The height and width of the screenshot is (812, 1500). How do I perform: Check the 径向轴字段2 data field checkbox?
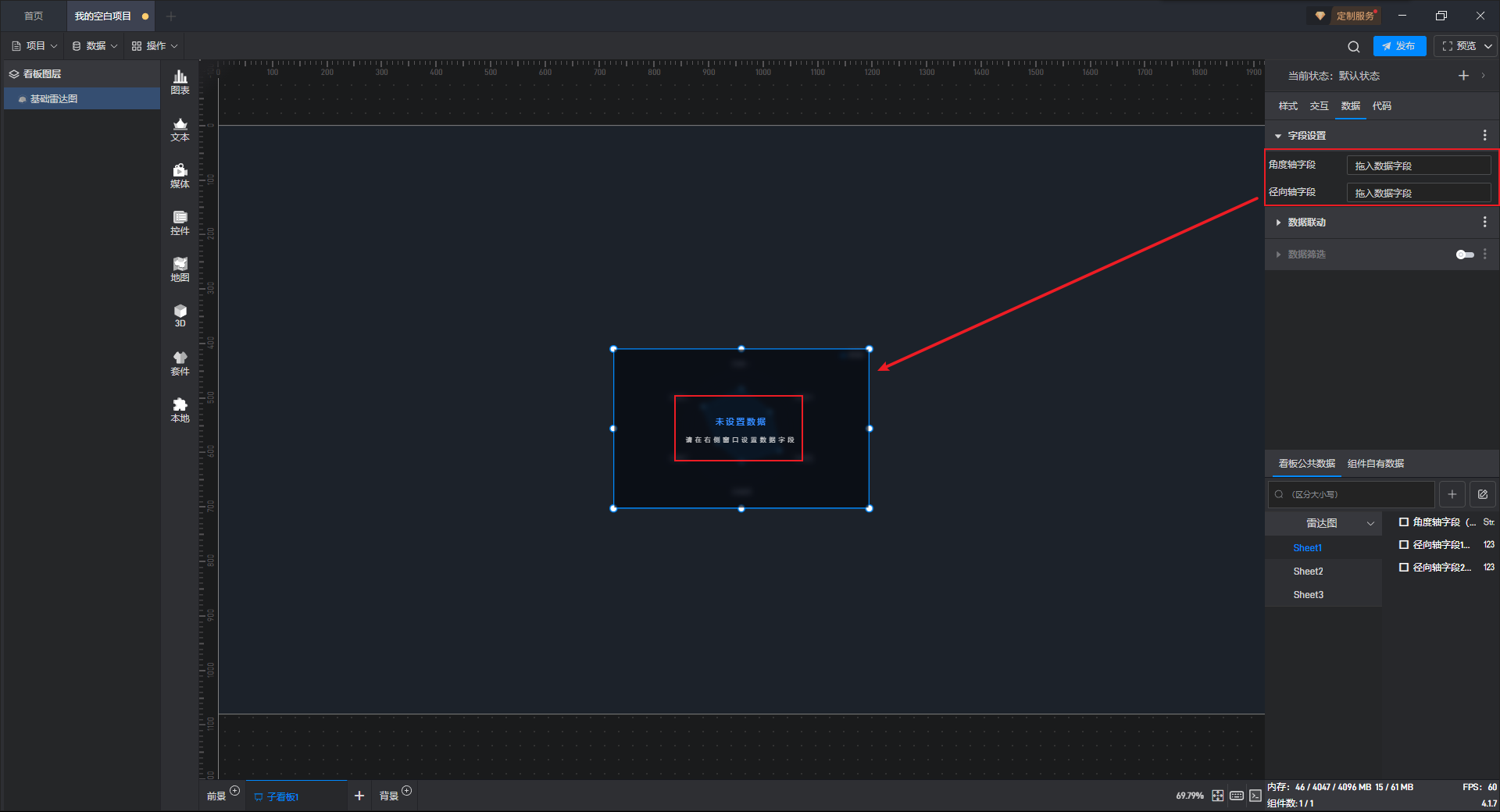click(1404, 568)
